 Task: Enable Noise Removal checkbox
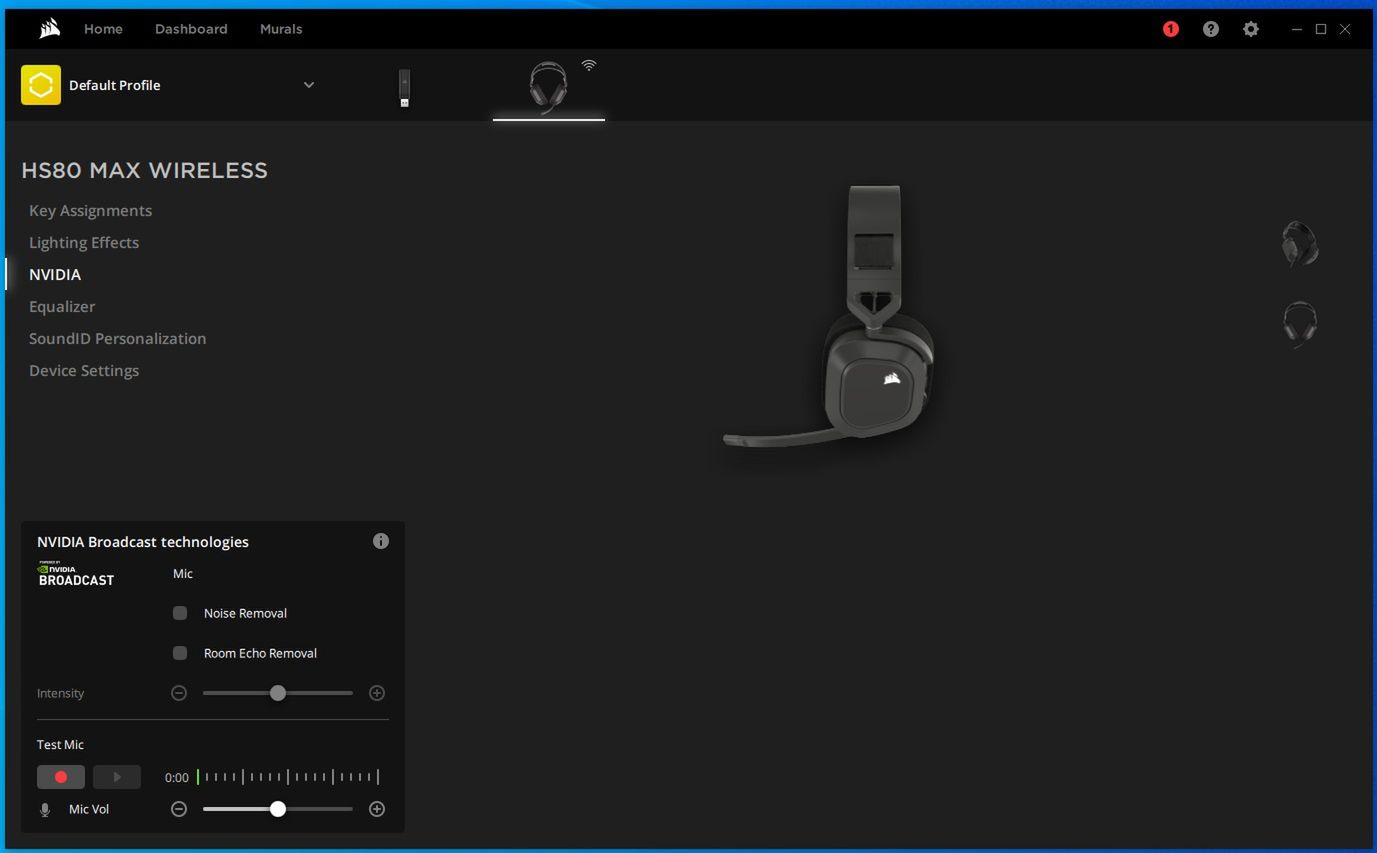pyautogui.click(x=180, y=613)
